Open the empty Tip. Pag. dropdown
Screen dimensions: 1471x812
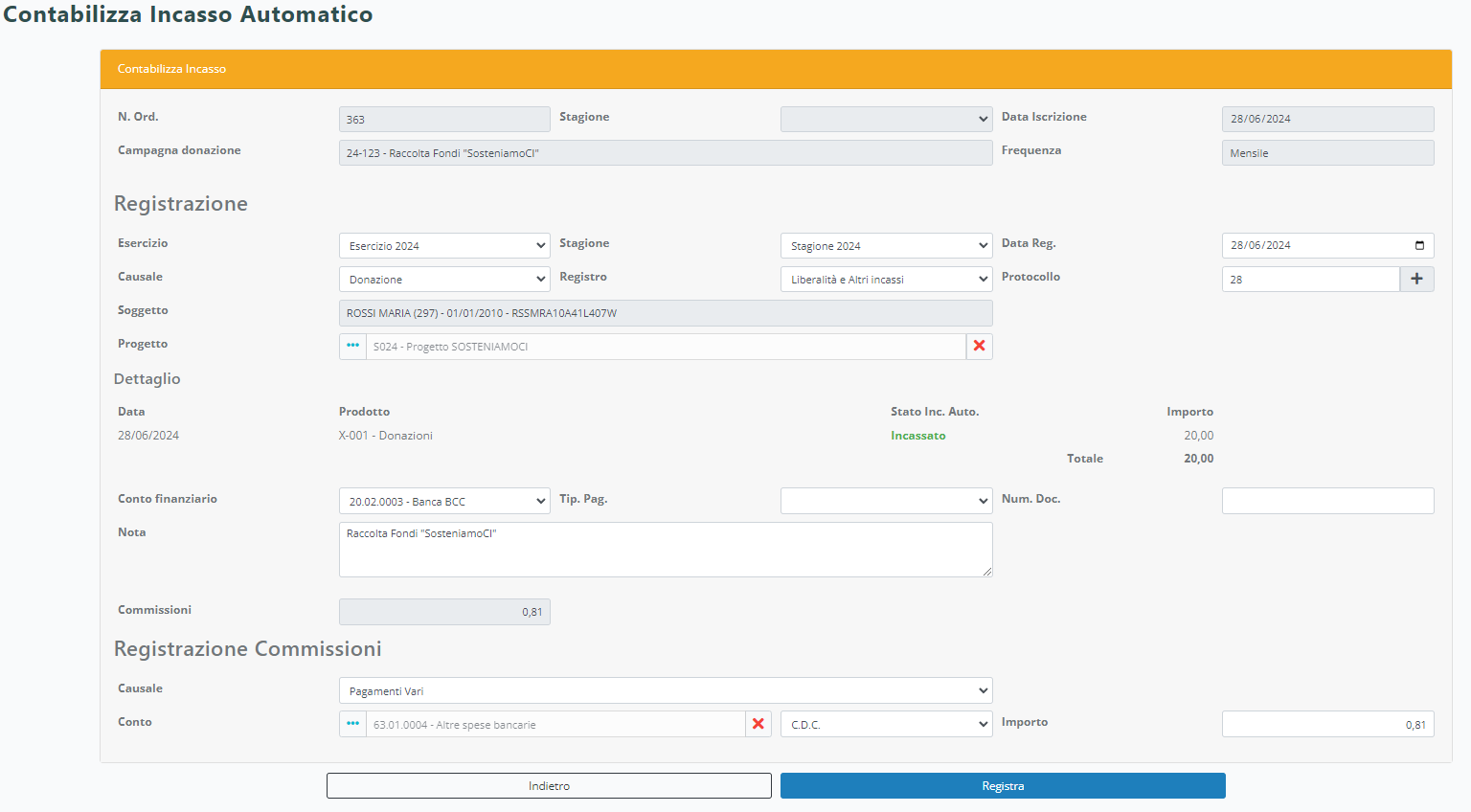886,502
